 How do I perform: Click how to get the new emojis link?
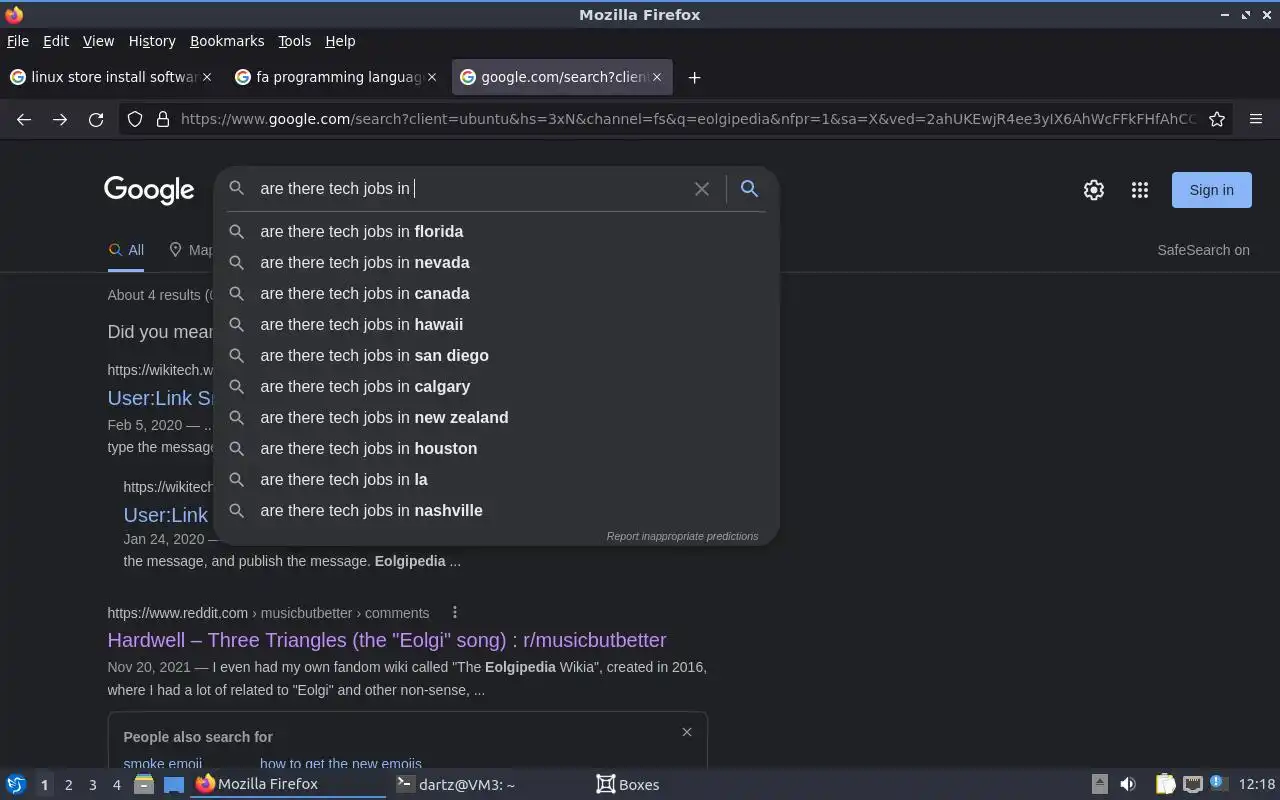[x=341, y=764]
